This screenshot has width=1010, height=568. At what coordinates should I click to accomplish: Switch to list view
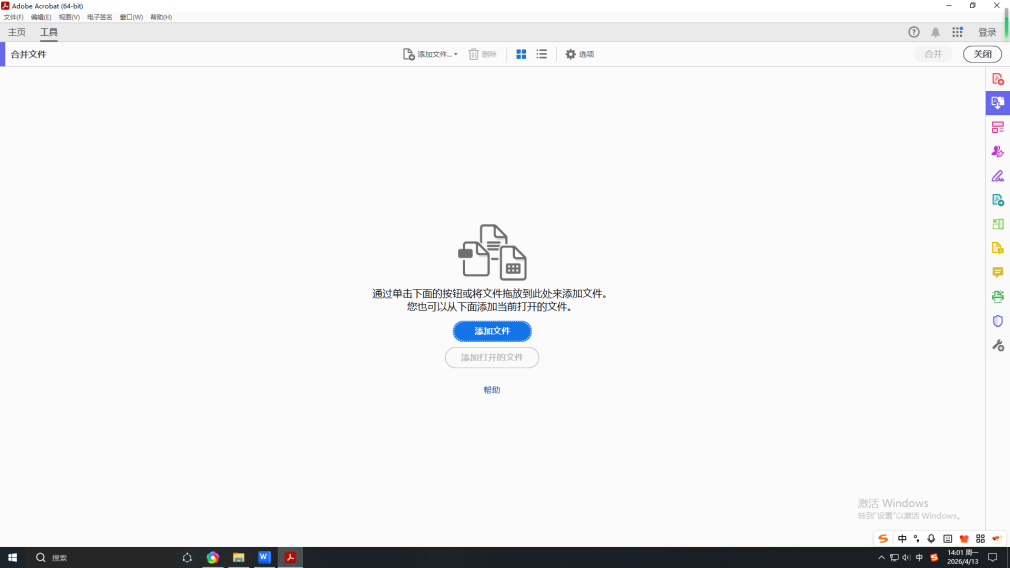tap(541, 54)
